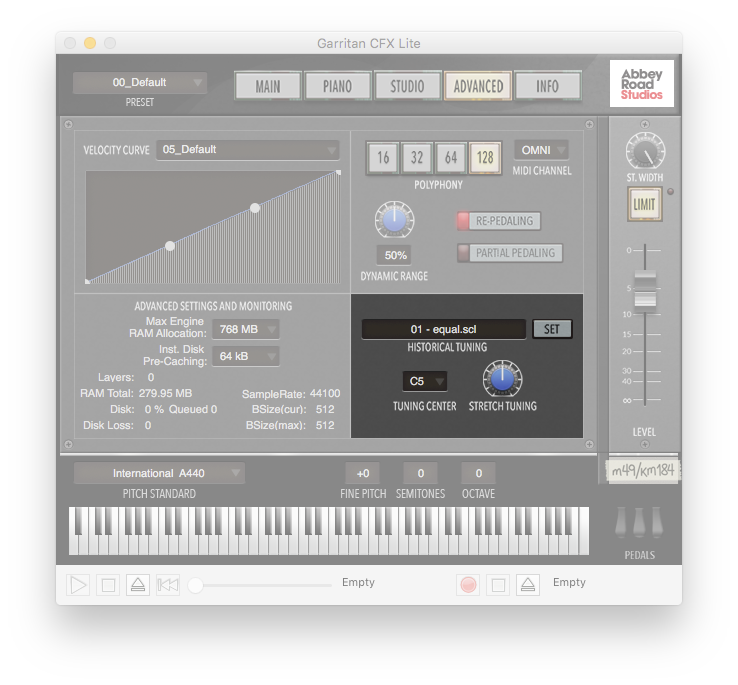This screenshot has width=738, height=685.
Task: Click the play button in the player
Action: coord(78,585)
